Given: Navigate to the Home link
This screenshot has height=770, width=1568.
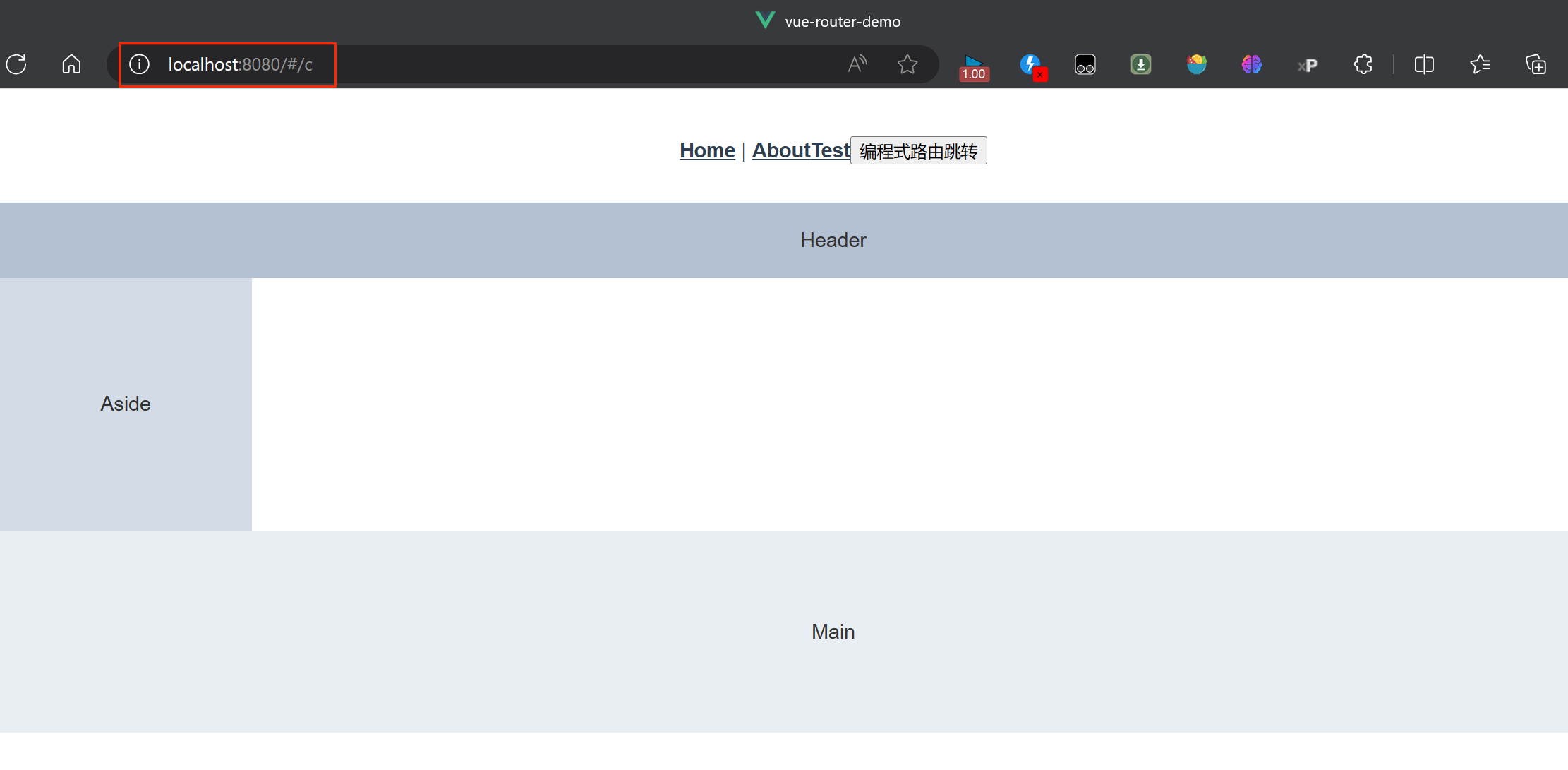Looking at the screenshot, I should pos(707,150).
